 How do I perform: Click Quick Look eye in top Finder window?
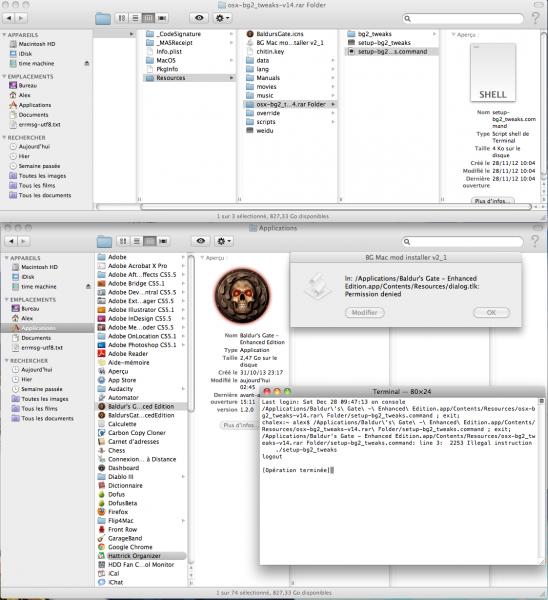tap(199, 18)
